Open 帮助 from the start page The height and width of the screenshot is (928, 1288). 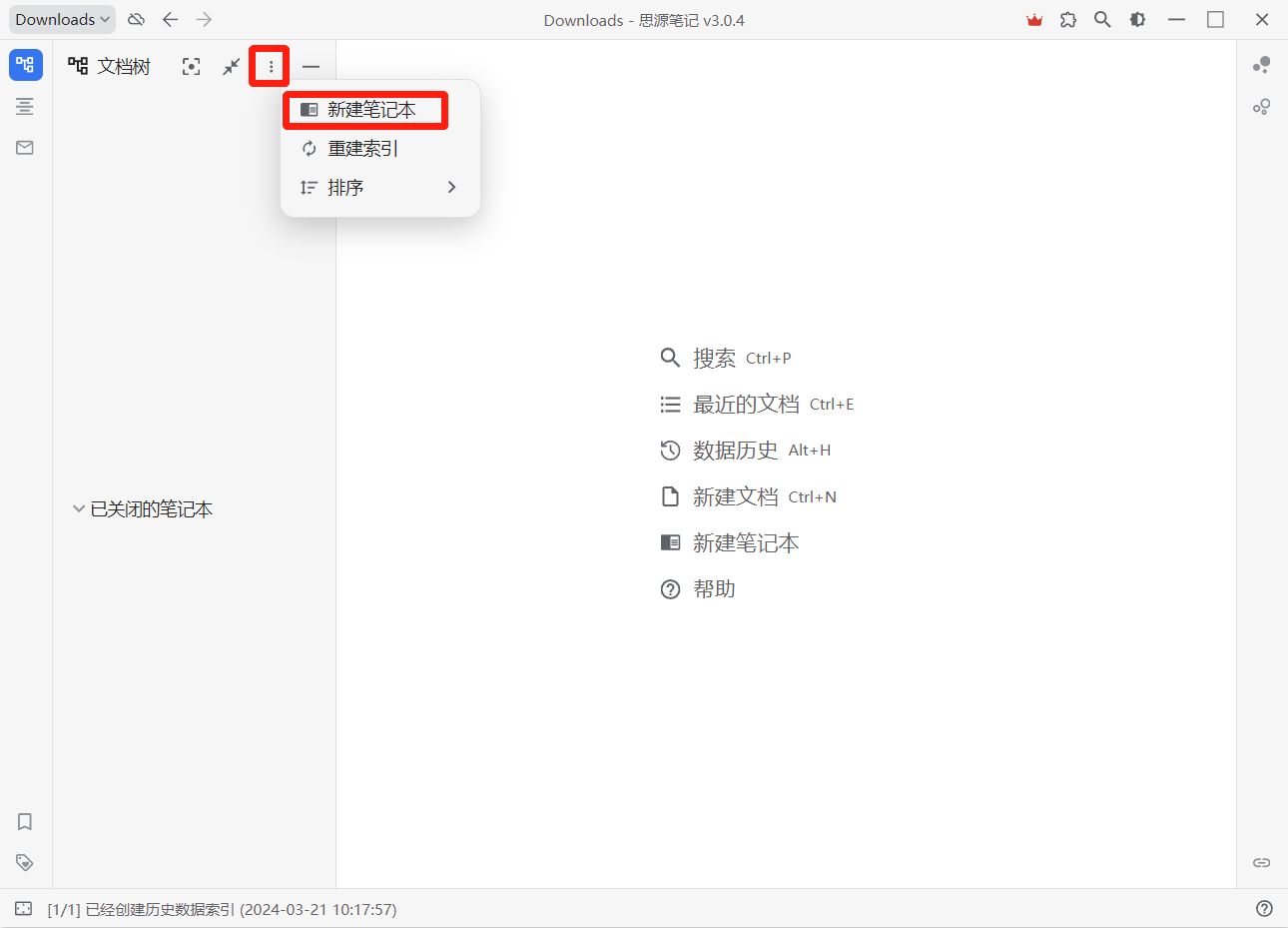tap(698, 589)
